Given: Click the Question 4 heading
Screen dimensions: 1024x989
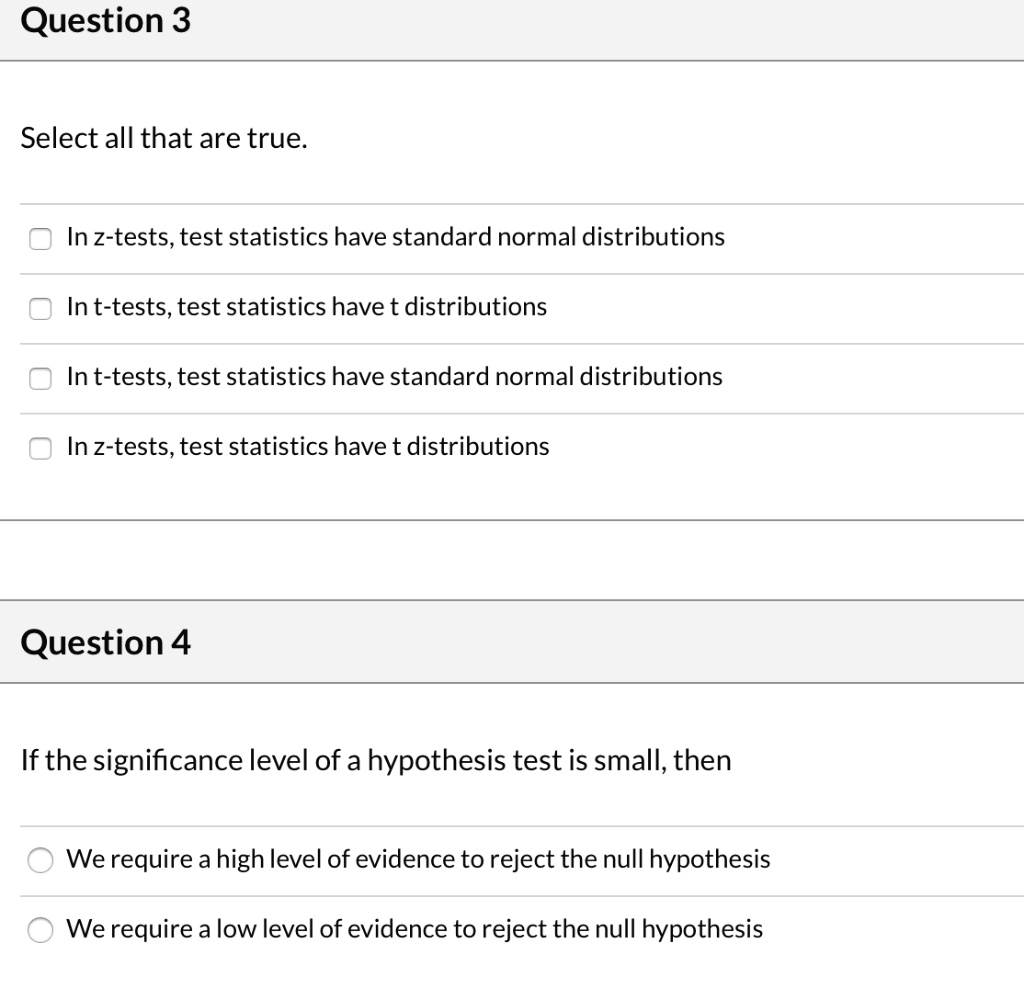Looking at the screenshot, I should point(105,643).
